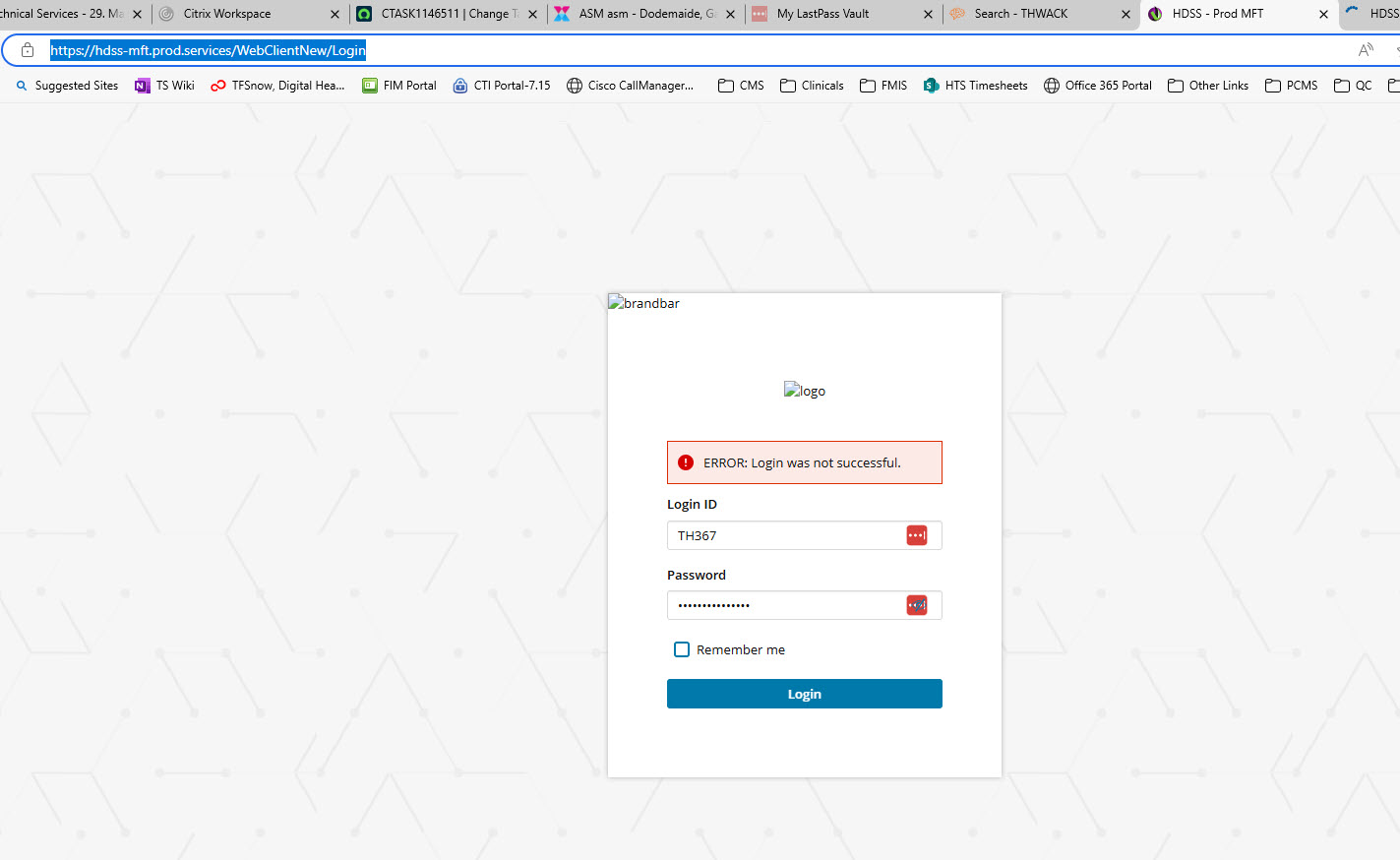The width and height of the screenshot is (1400, 860).
Task: Click the site lock icon in address bar
Action: (28, 50)
